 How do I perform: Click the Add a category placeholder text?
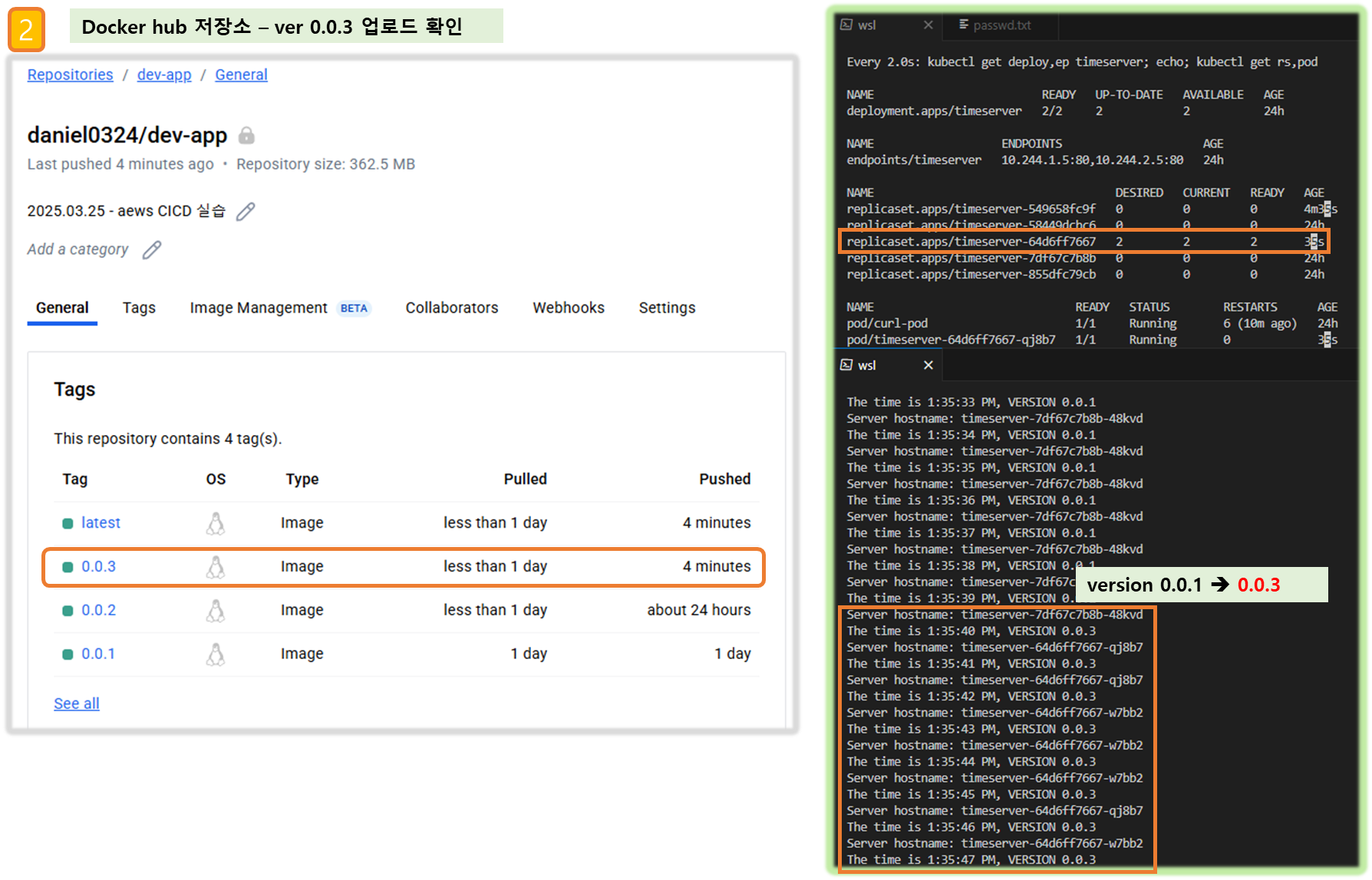(x=78, y=250)
